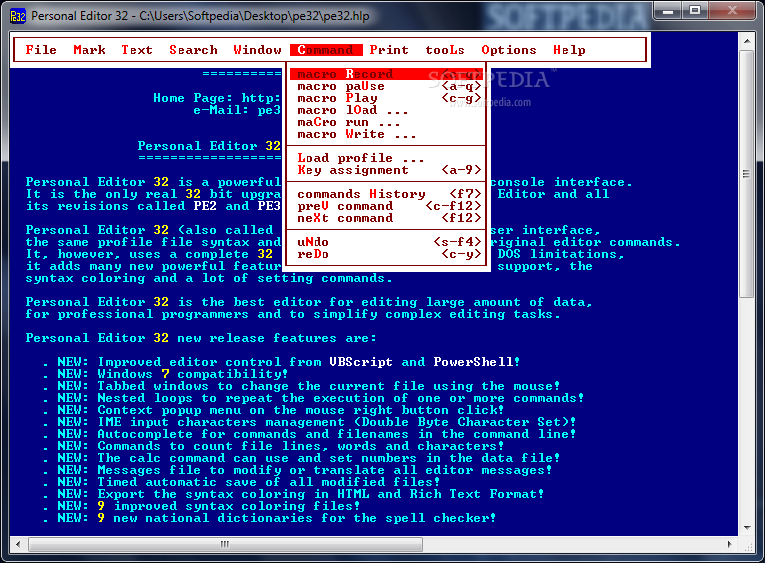Click 'IME input characters management' line
Screen dimensions: 765x563
tap(336, 422)
